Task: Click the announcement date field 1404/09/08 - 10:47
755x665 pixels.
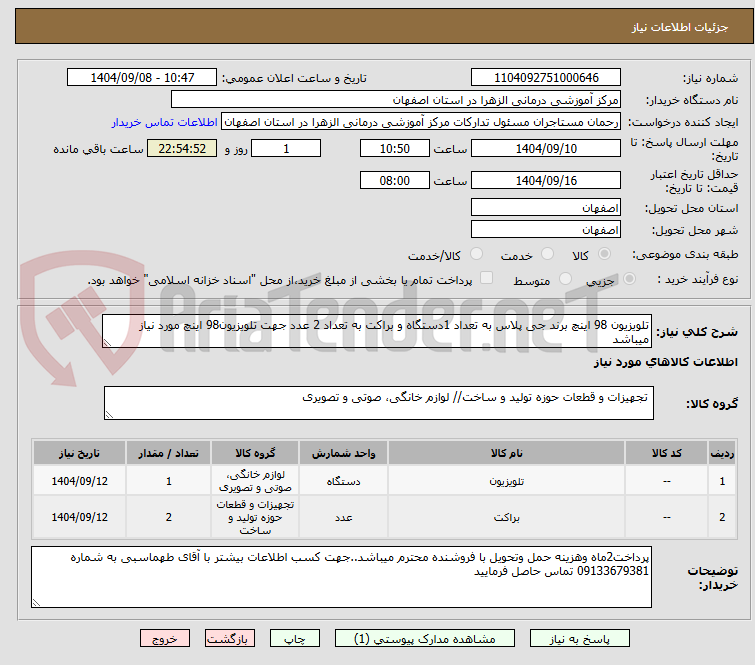Action: coord(142,77)
